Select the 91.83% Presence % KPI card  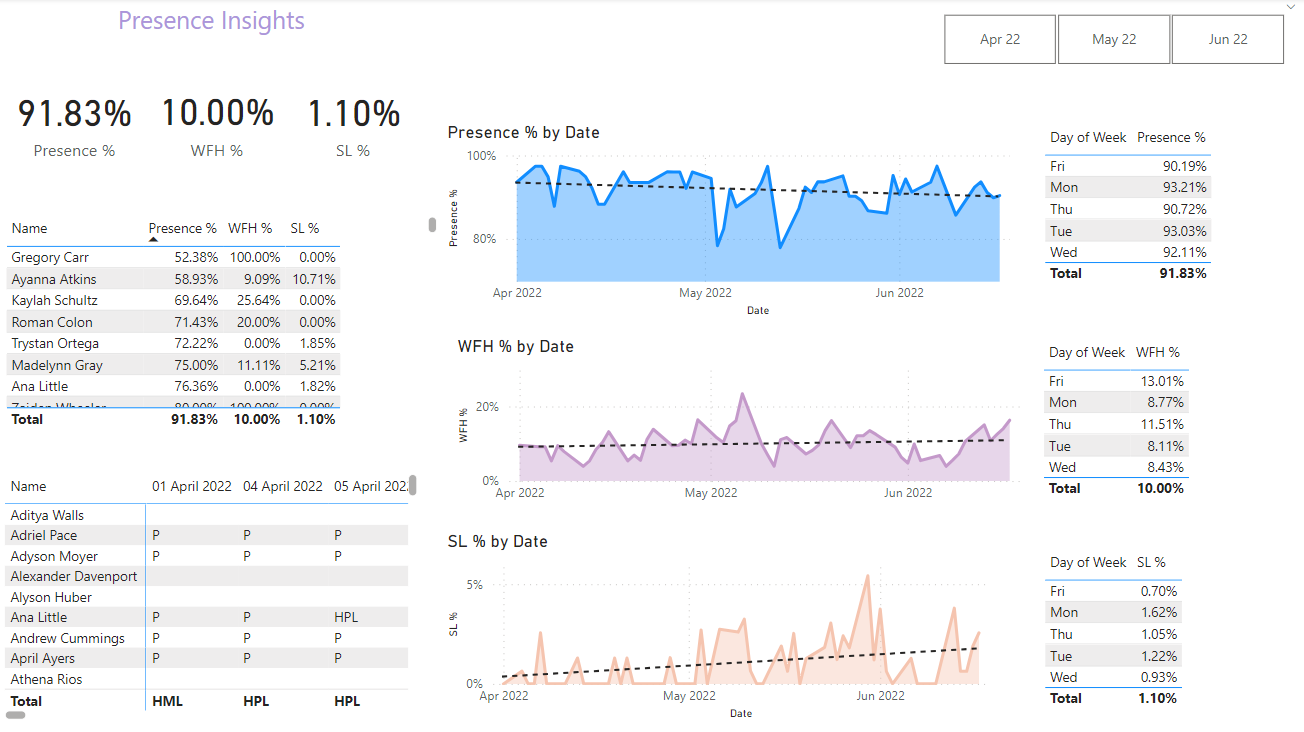74,113
